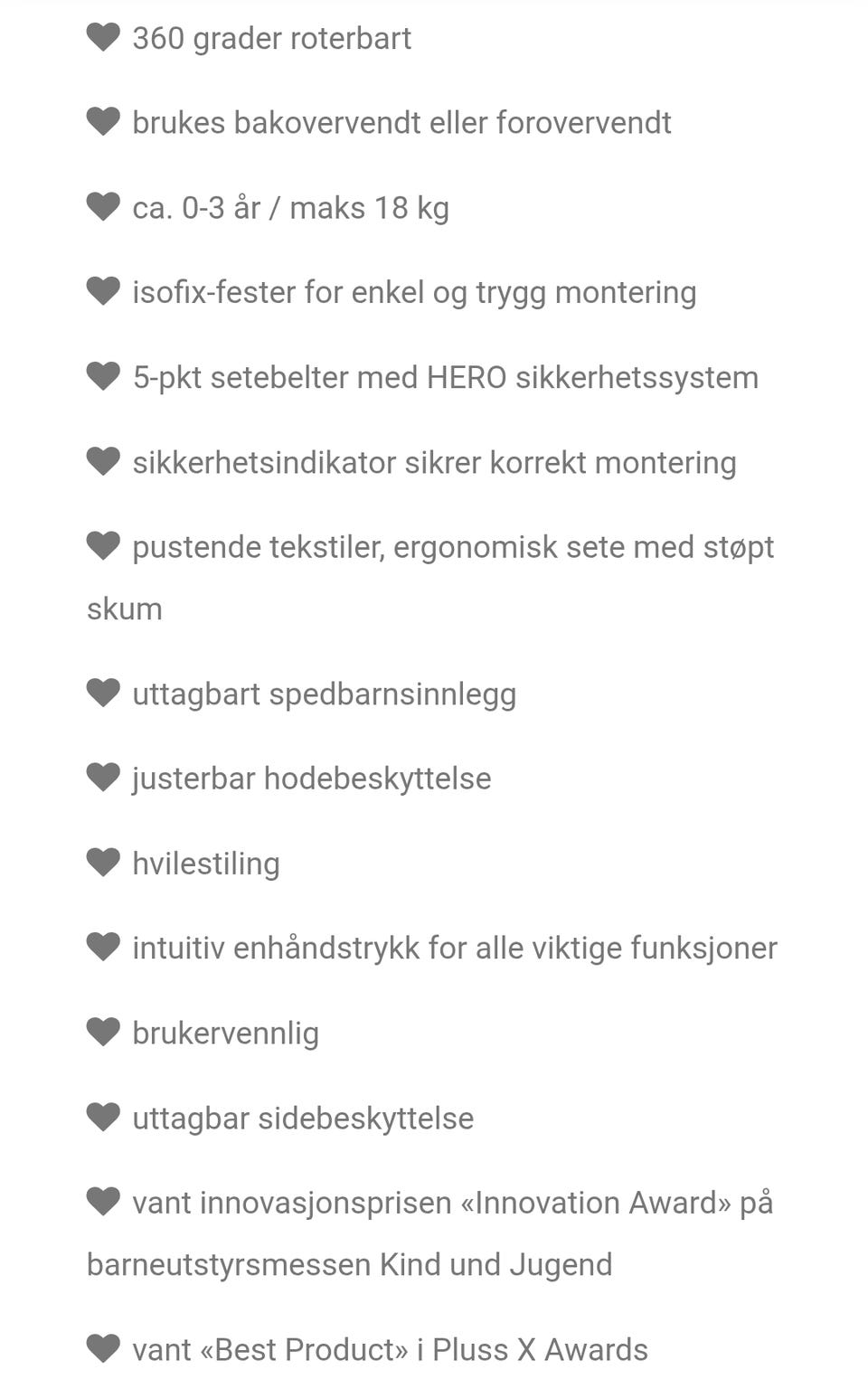The height and width of the screenshot is (1379, 868).
Task: Click heart icon next to brukes bakovervendt
Action: point(103,122)
